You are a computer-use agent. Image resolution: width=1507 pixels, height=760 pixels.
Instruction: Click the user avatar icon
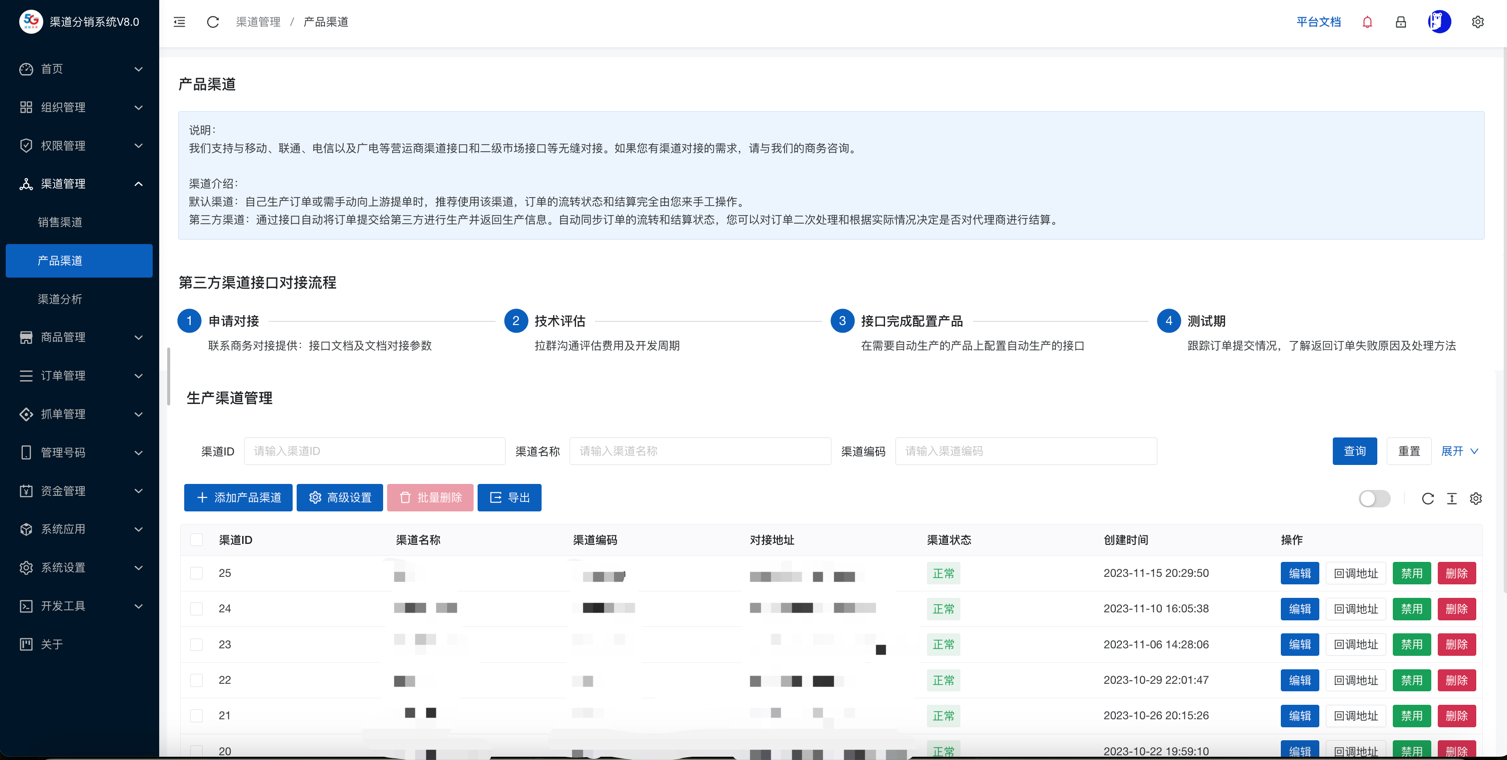[x=1439, y=22]
